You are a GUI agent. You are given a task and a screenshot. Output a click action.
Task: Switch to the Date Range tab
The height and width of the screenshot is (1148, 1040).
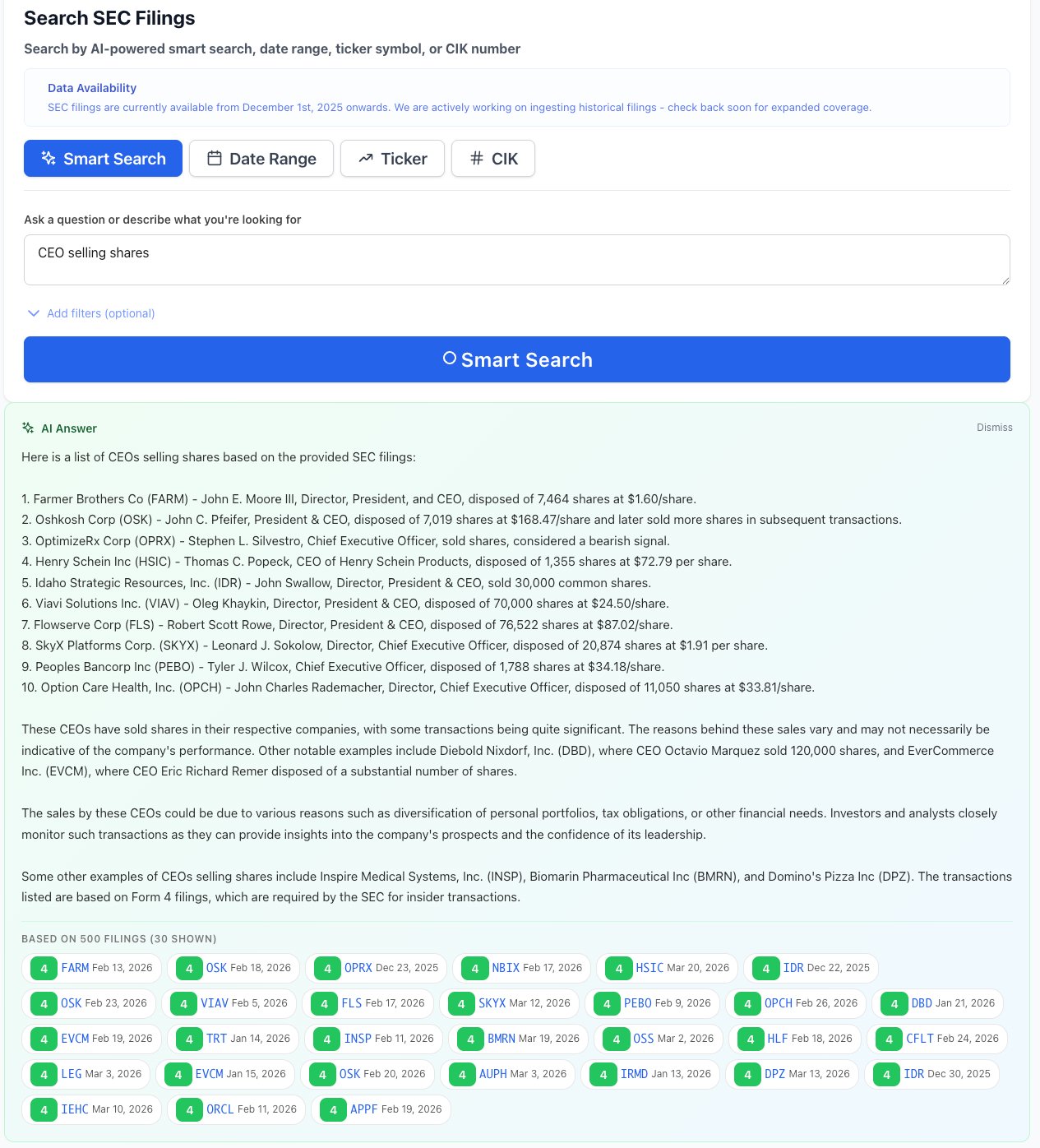tap(261, 158)
